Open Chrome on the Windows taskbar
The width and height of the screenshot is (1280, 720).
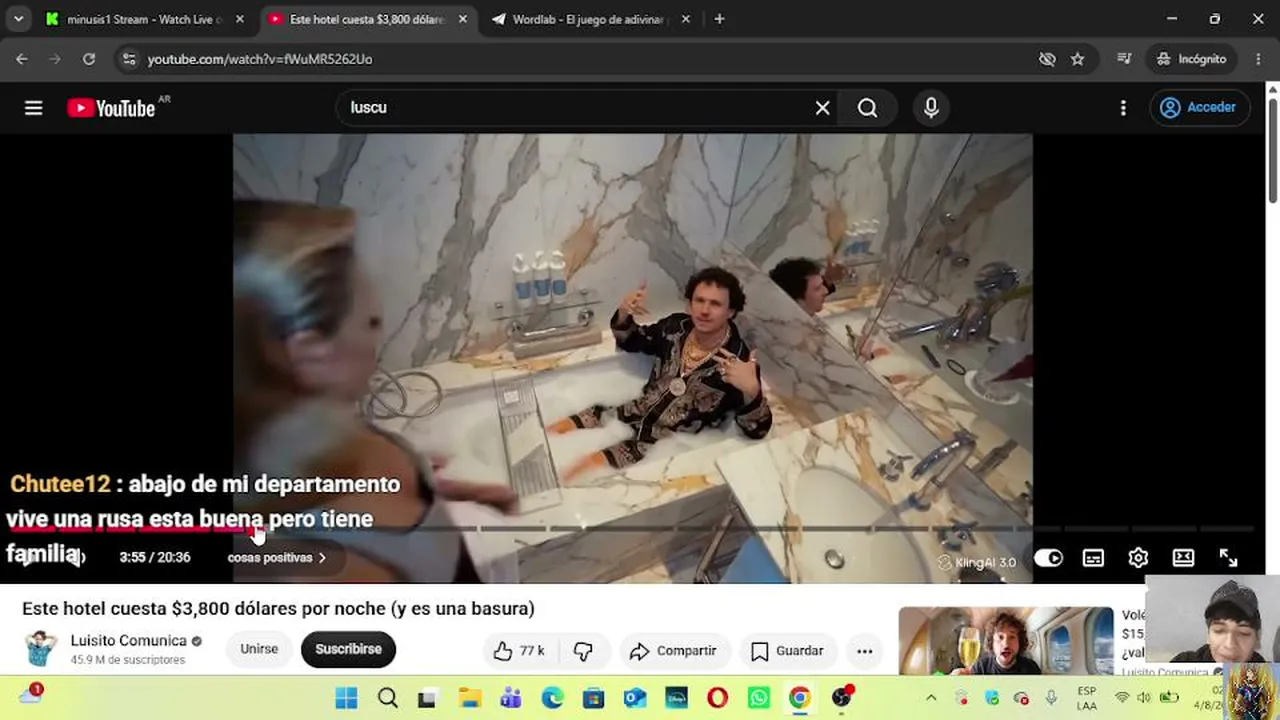tap(800, 698)
